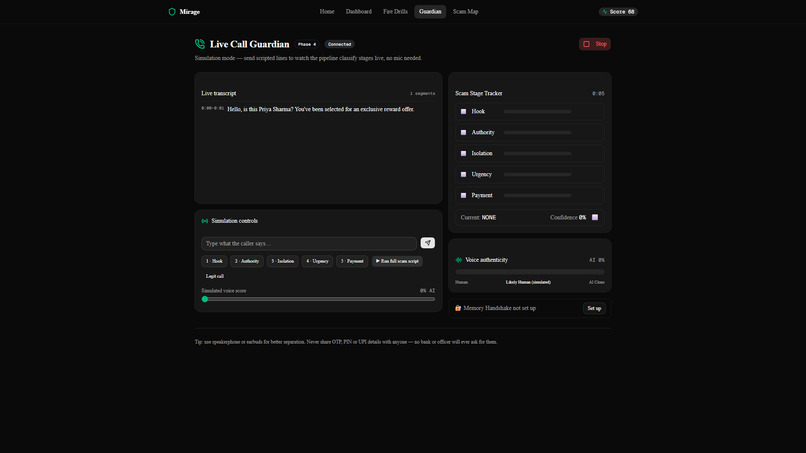Click the 'Human' scale label
This screenshot has width=806, height=453.
pyautogui.click(x=462, y=282)
